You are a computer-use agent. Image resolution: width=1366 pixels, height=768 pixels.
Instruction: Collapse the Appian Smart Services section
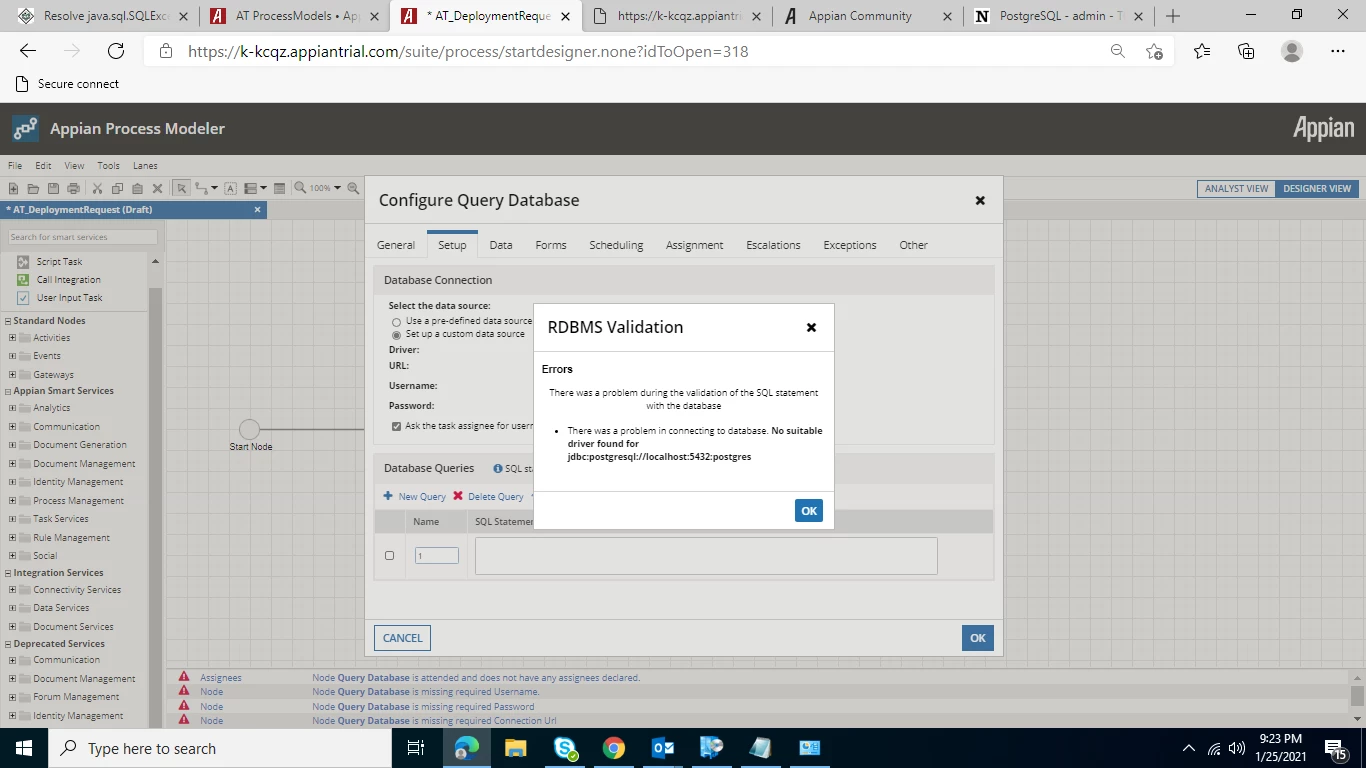[x=8, y=391]
